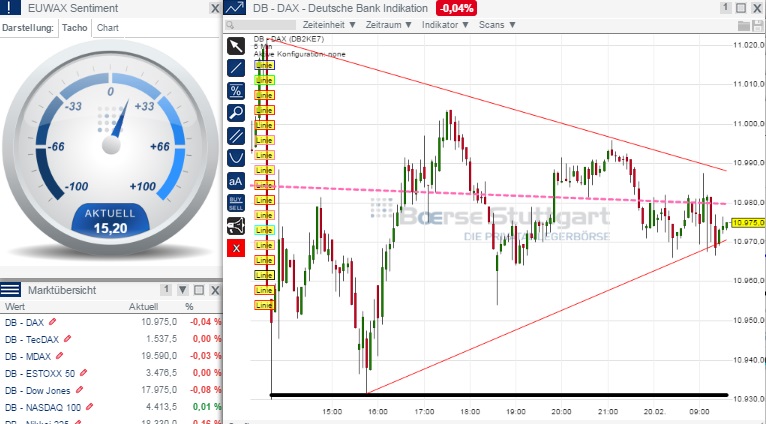766x424 pixels.
Task: Click the pencil icon next to DB - Dow Jones
Action: click(79, 390)
